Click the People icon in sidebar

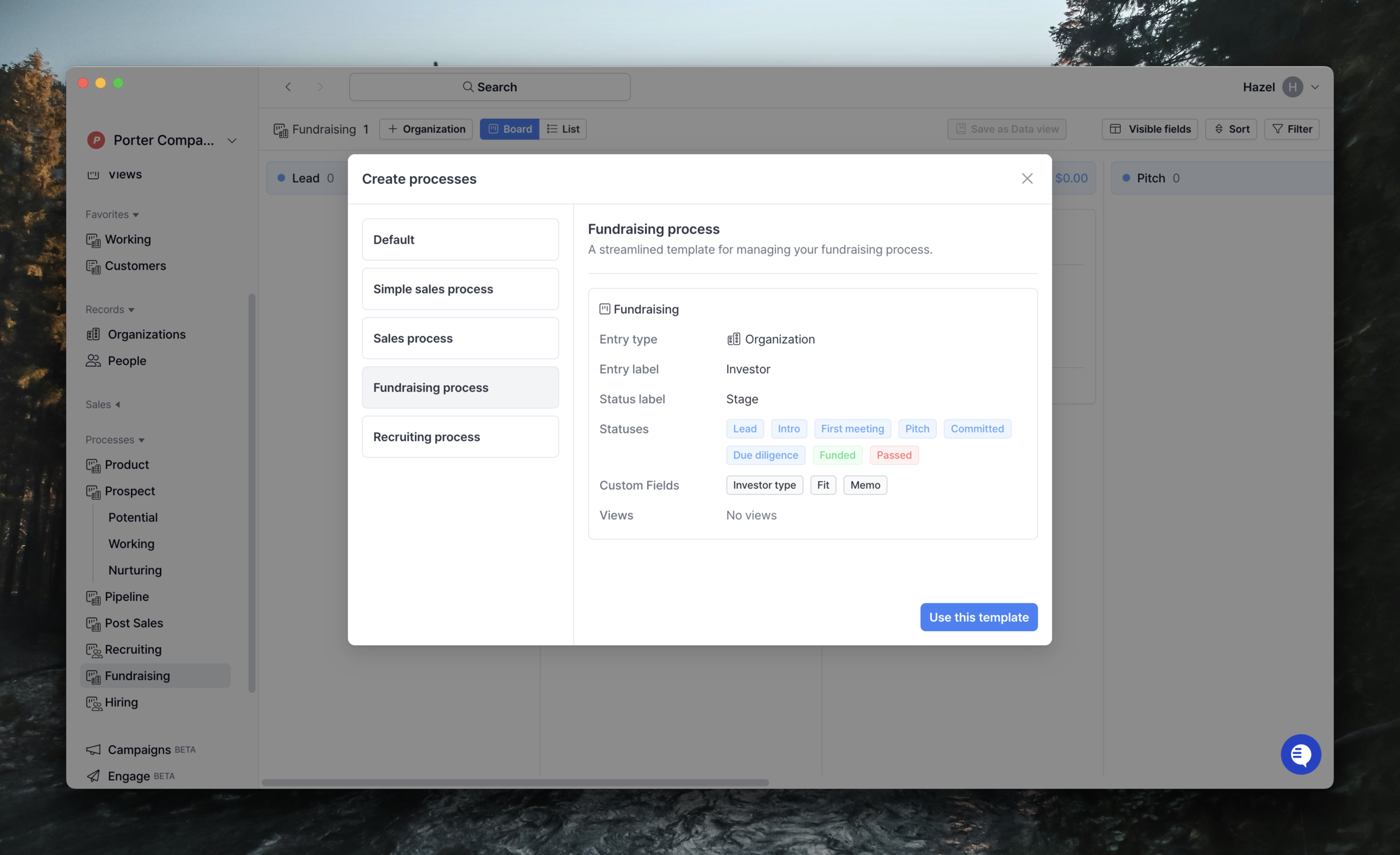tap(93, 361)
